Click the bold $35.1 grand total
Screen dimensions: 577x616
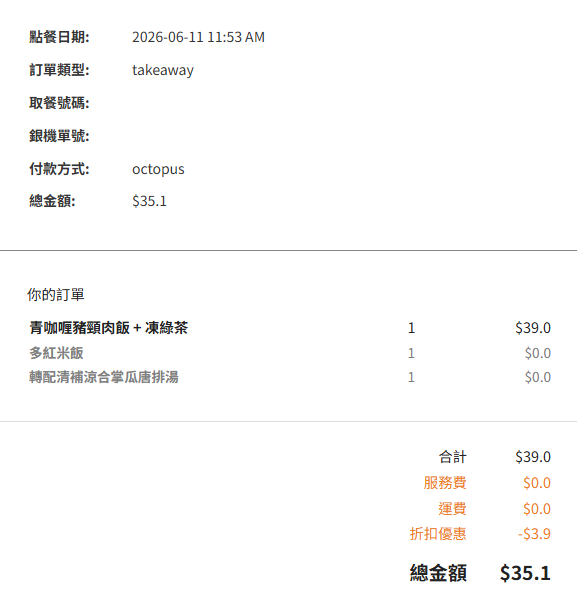525,573
